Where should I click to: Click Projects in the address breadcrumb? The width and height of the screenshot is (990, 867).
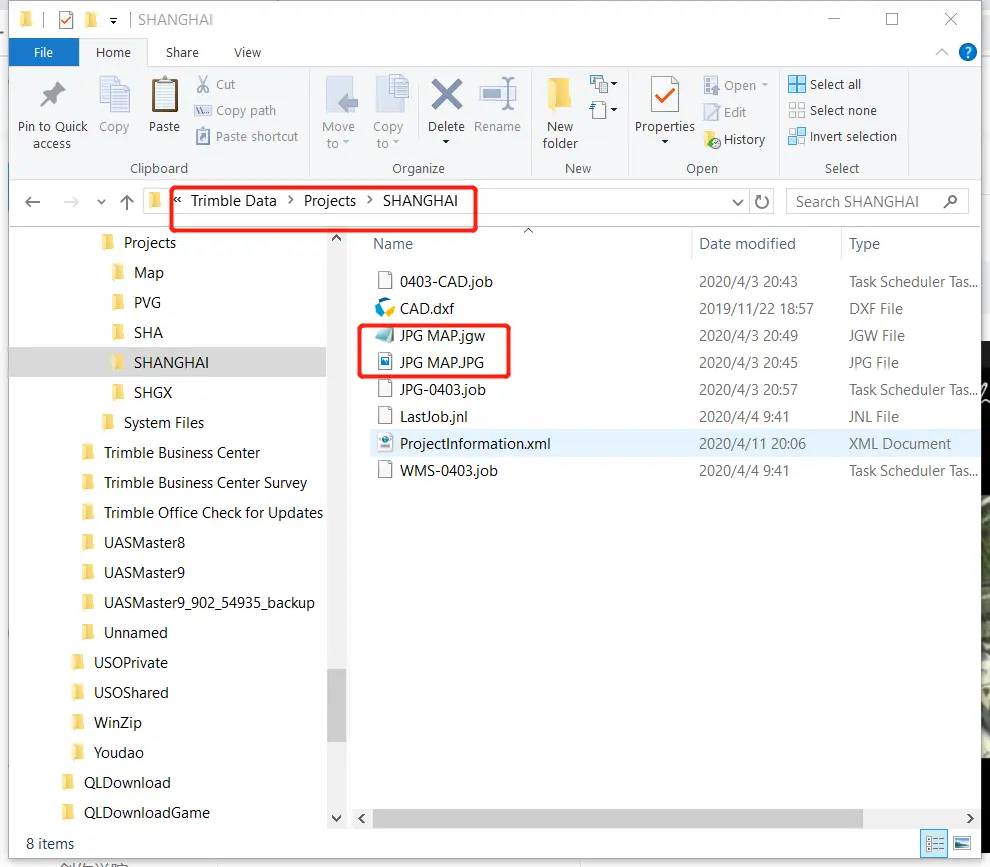coord(330,201)
